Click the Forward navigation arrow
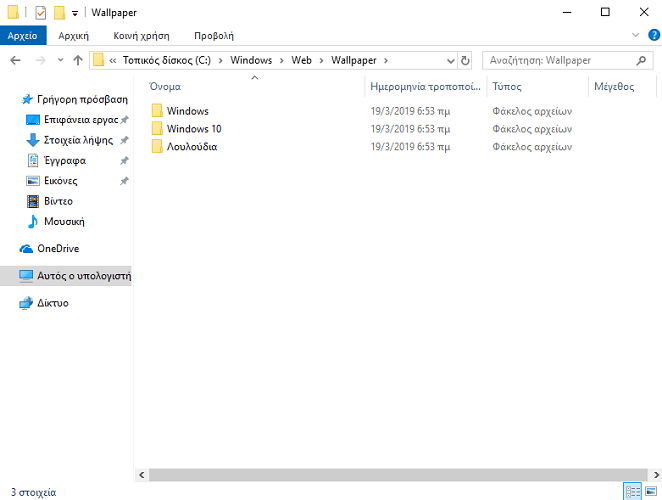Image resolution: width=662 pixels, height=500 pixels. click(40, 60)
